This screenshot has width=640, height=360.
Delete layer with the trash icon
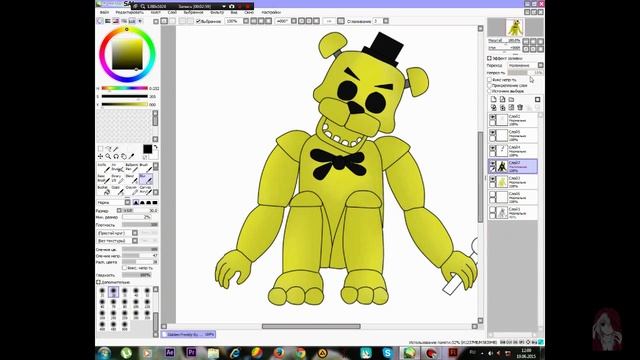pyautogui.click(x=520, y=108)
